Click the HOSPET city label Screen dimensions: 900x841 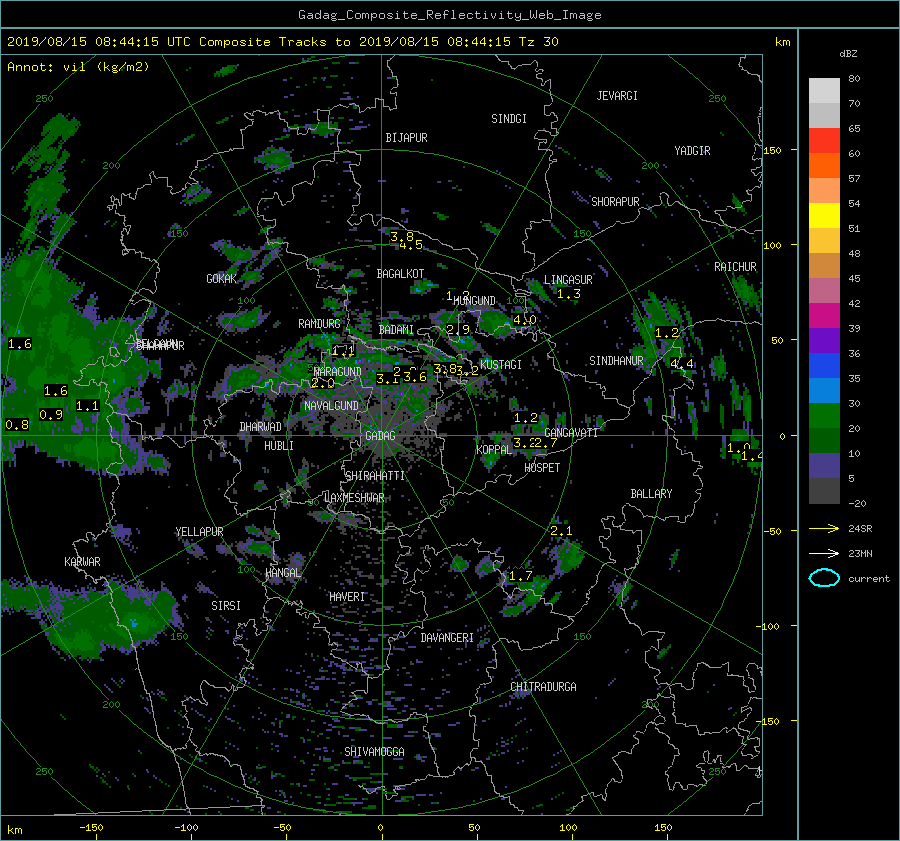pos(542,468)
